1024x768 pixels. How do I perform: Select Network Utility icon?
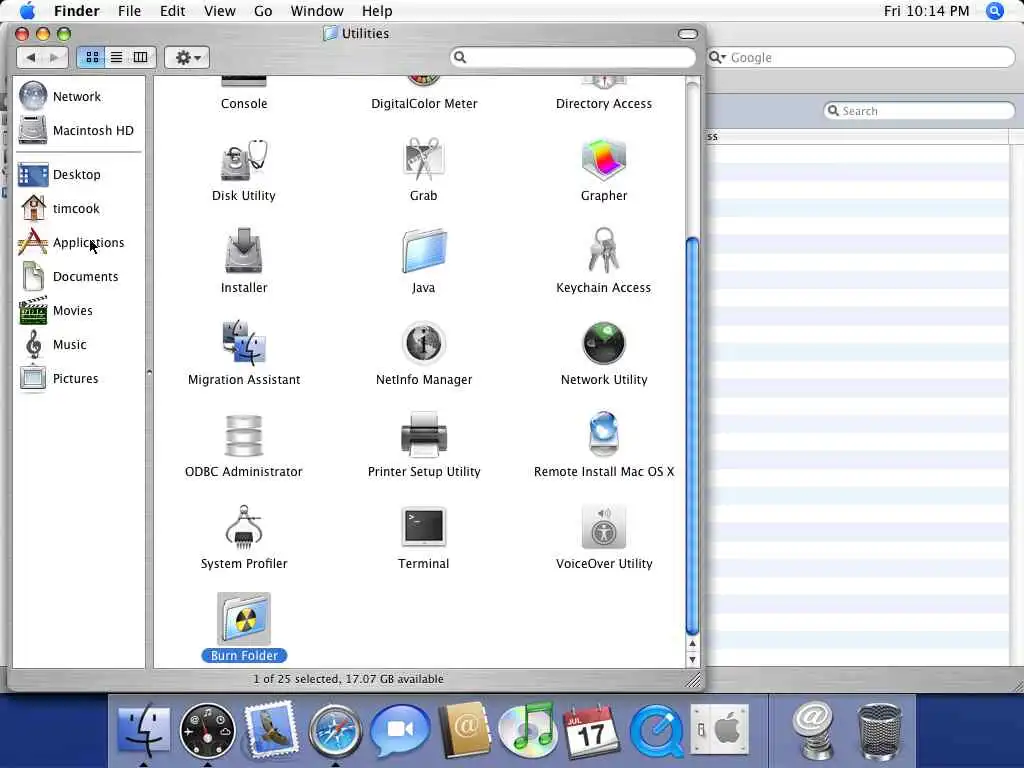pyautogui.click(x=603, y=343)
